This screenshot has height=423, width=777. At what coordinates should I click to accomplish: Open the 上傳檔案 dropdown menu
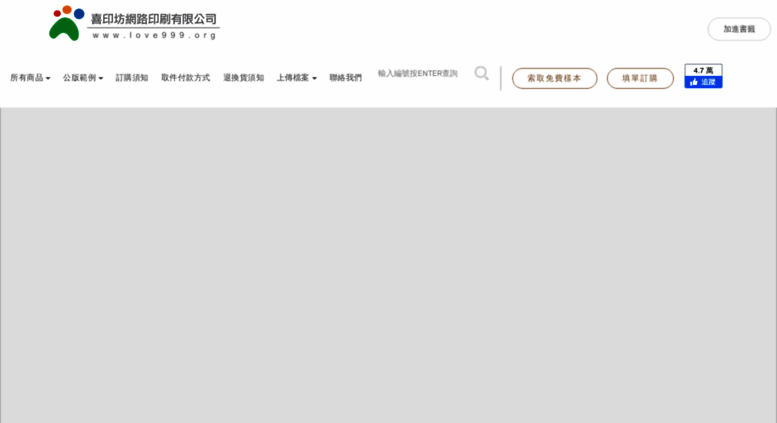pos(296,78)
